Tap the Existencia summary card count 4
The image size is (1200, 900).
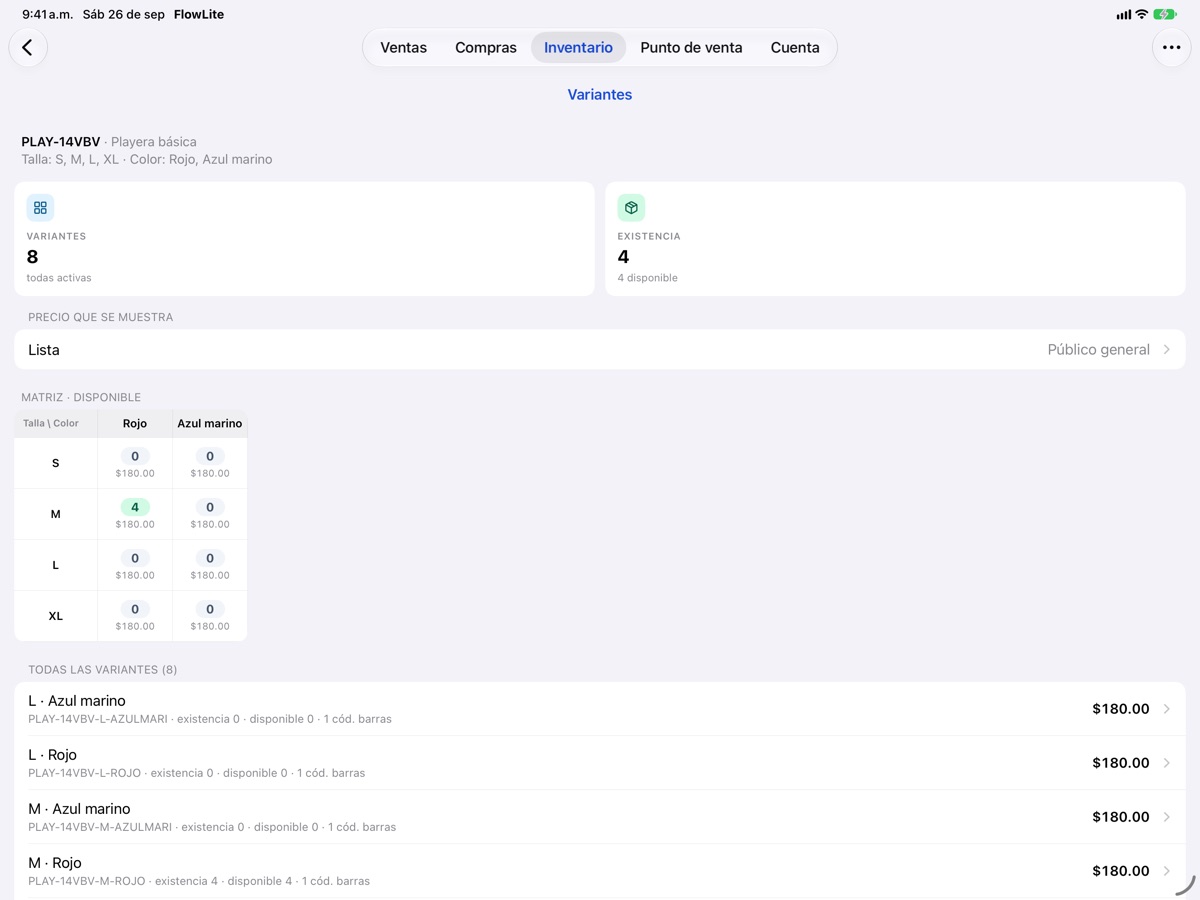pyautogui.click(x=623, y=257)
